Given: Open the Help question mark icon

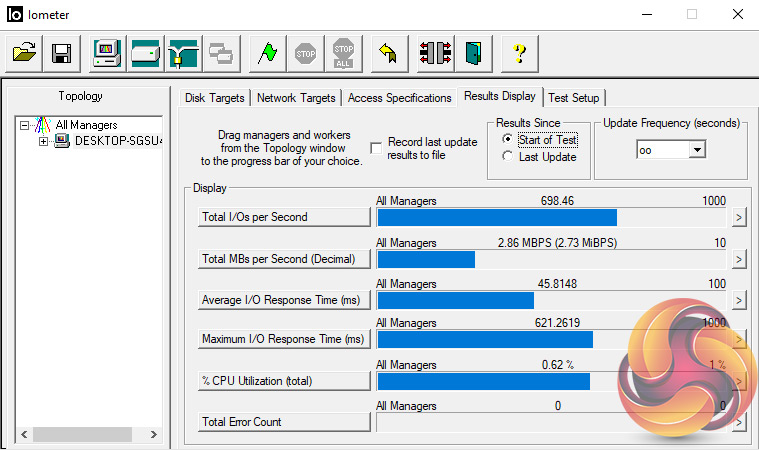Looking at the screenshot, I should tap(520, 53).
